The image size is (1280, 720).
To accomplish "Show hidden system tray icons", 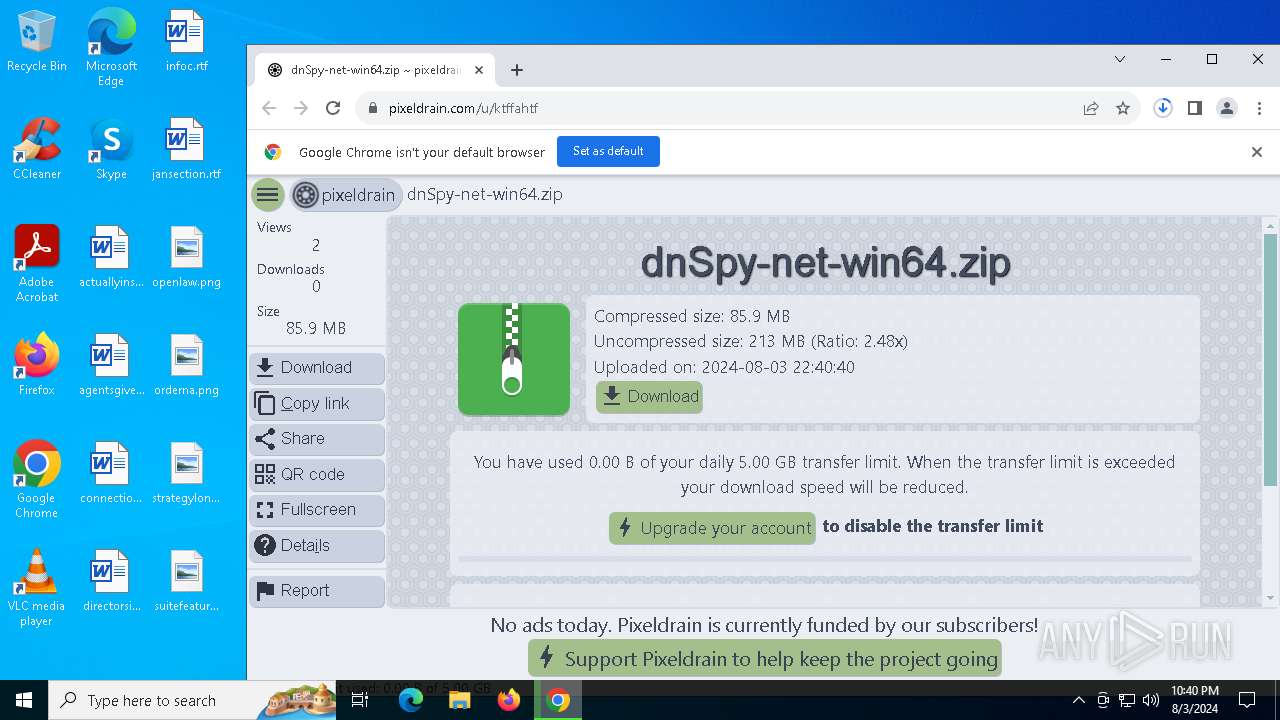I will 1078,700.
